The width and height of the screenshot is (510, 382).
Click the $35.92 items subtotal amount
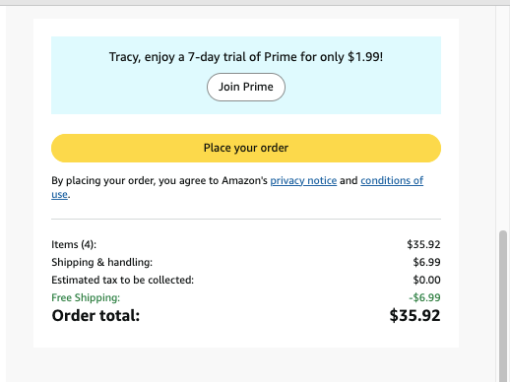click(x=423, y=244)
